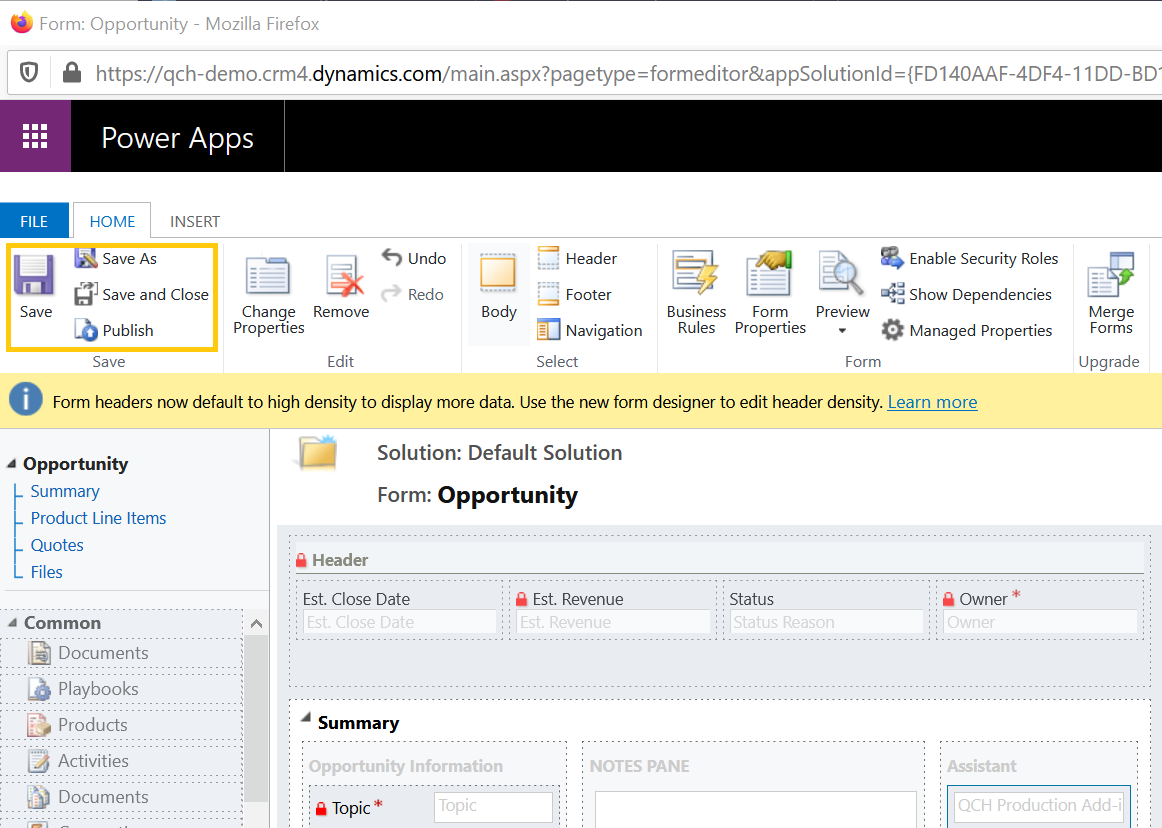Collapse the Summary tab section
Viewport: 1162px width, 828px height.
pos(305,718)
